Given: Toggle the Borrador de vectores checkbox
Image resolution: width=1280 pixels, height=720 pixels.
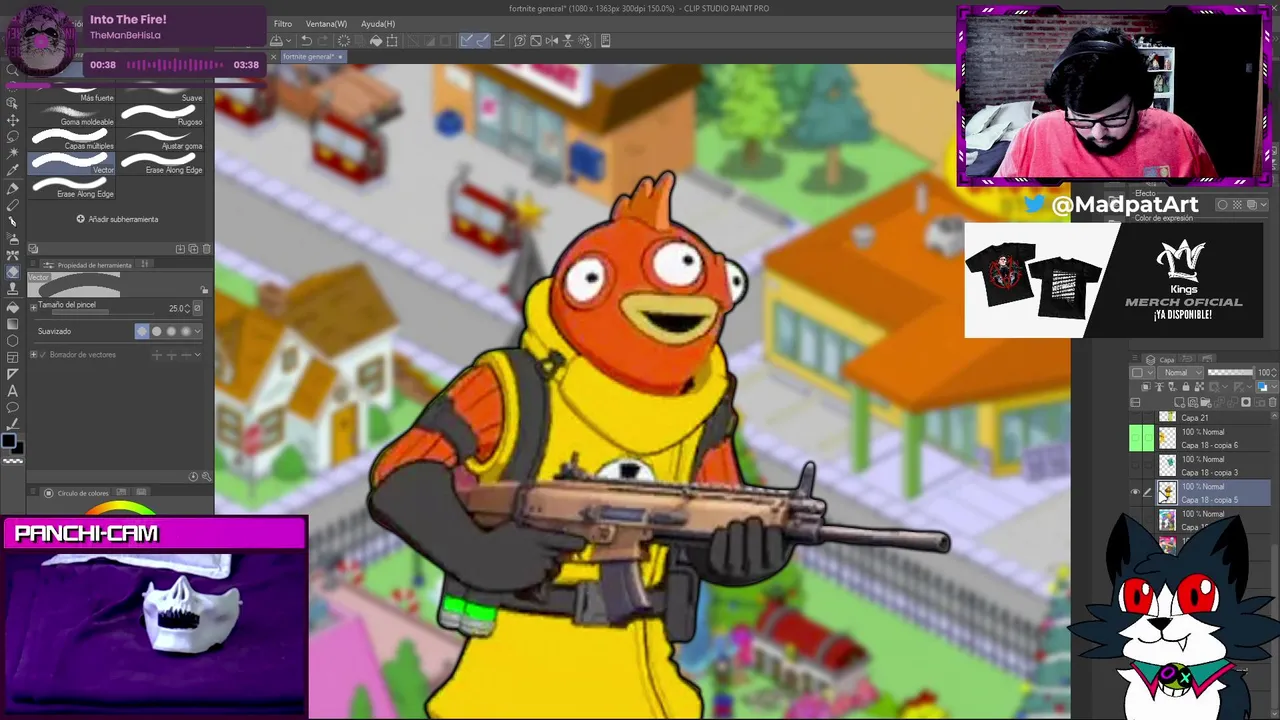Looking at the screenshot, I should pyautogui.click(x=43, y=355).
